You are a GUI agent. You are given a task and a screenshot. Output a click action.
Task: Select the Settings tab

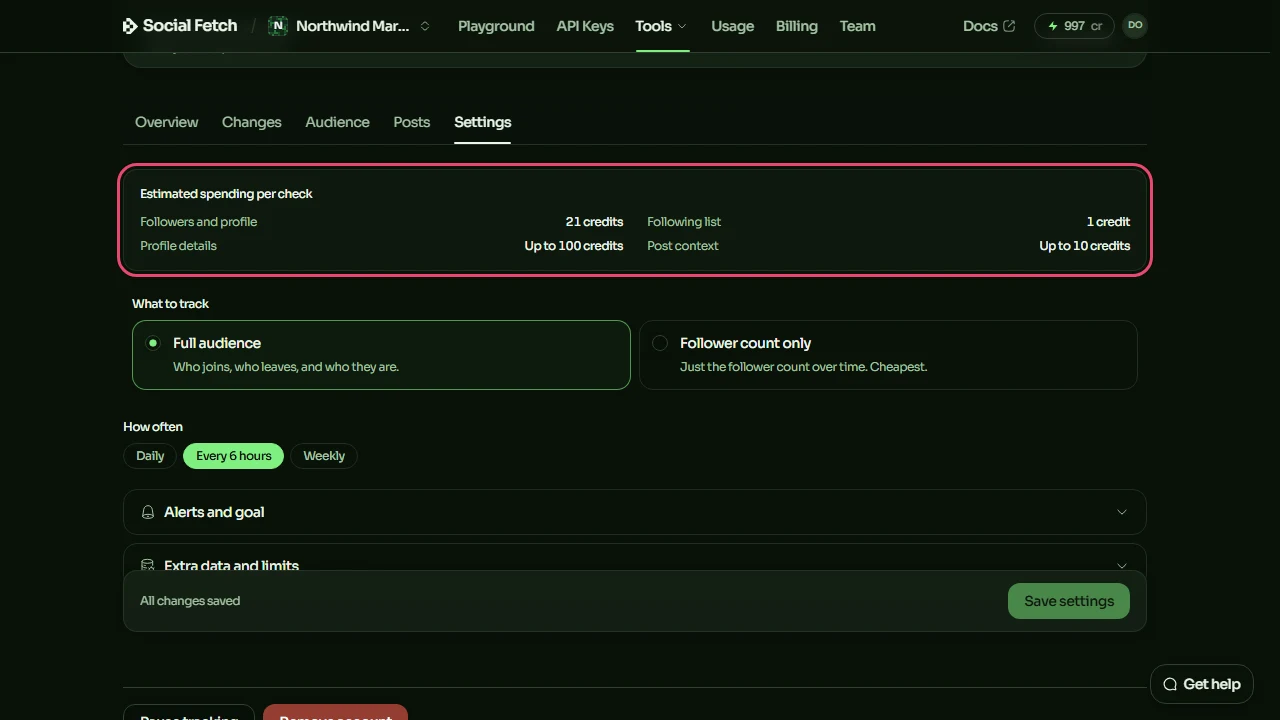point(483,122)
